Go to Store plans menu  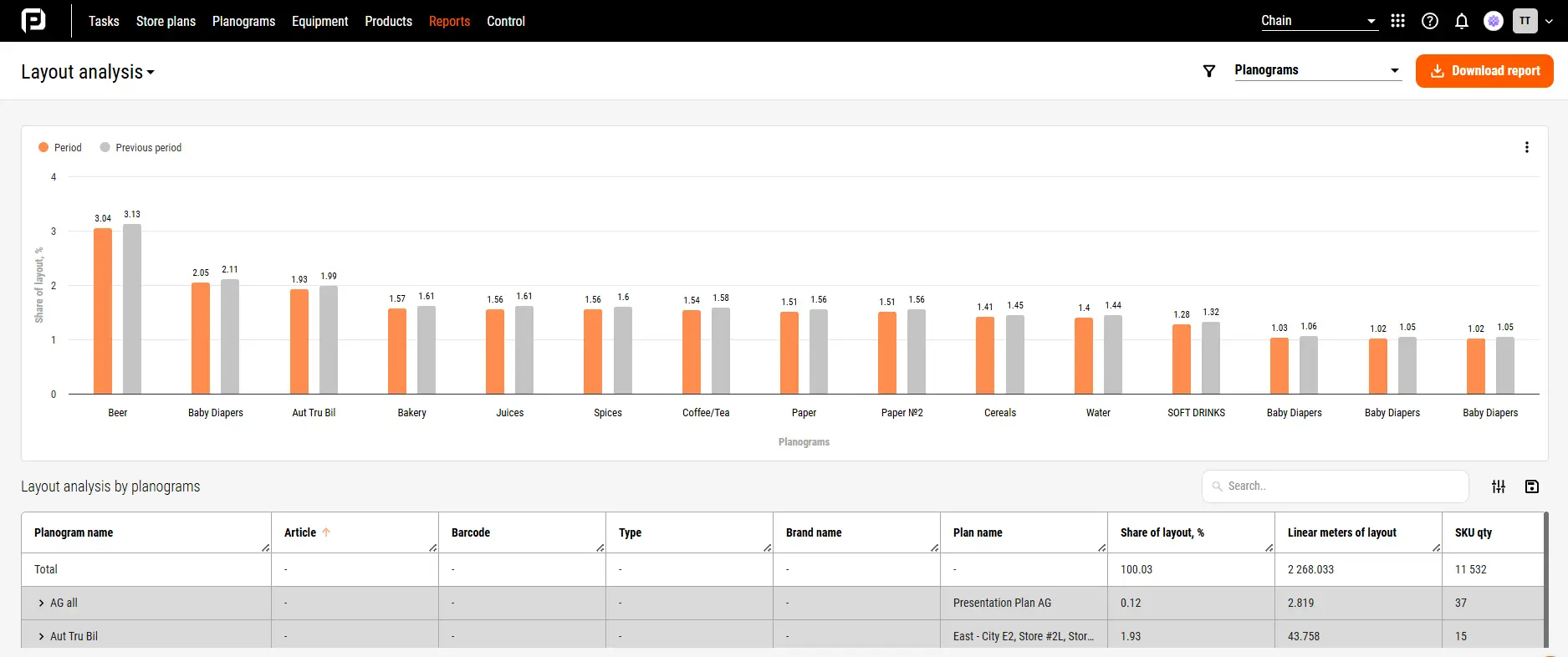click(166, 21)
